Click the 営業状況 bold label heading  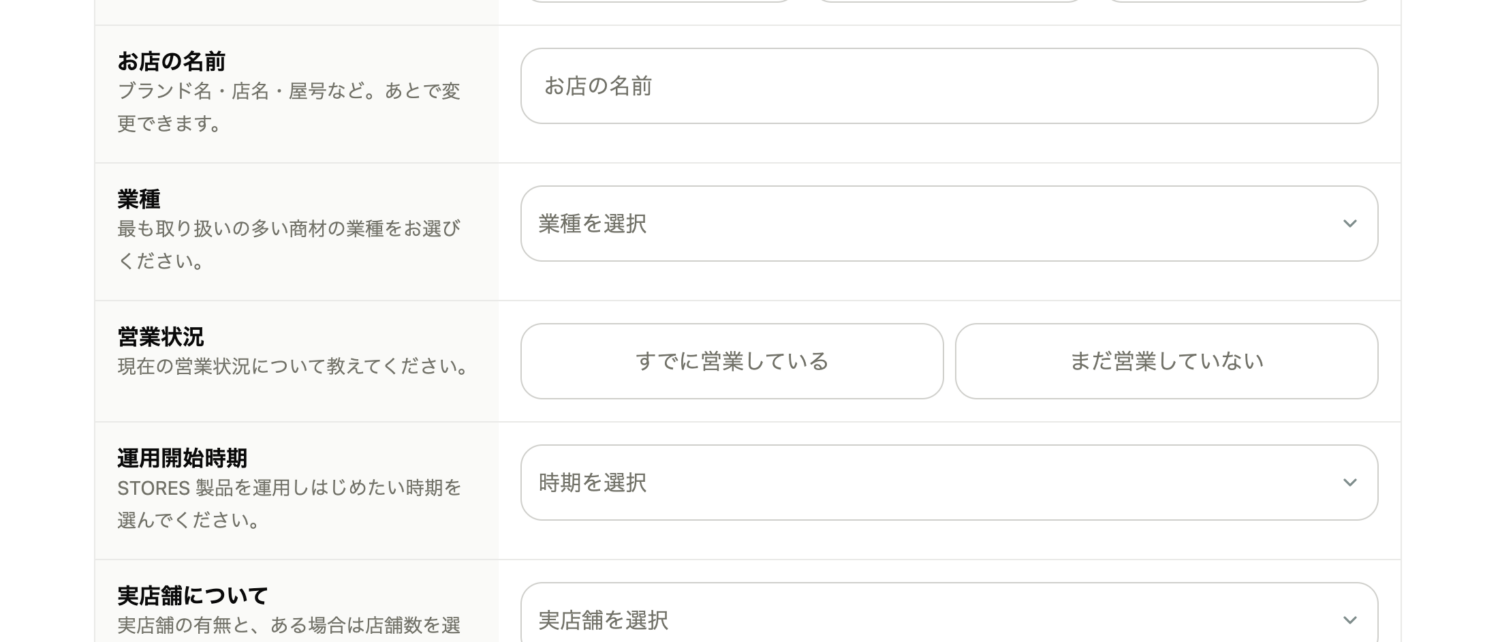pos(160,337)
